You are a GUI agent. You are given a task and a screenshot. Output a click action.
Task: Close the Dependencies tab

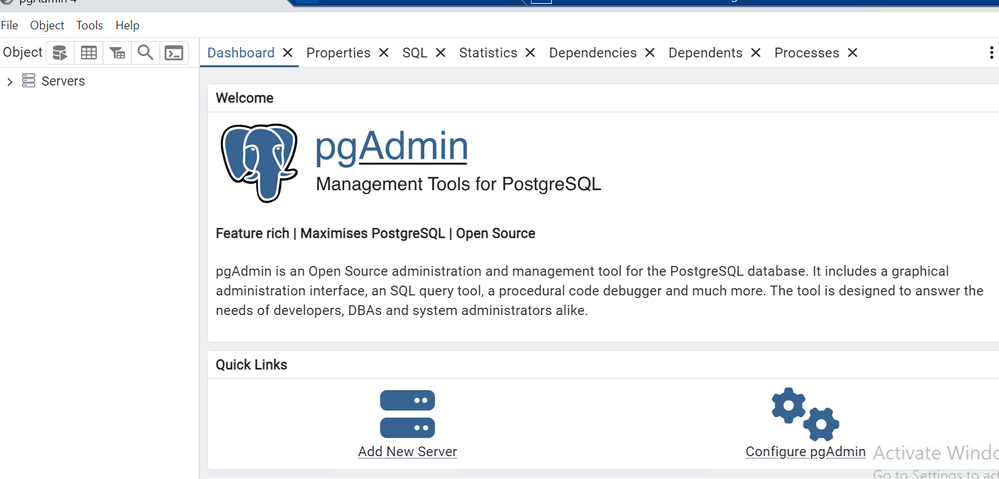click(x=649, y=53)
